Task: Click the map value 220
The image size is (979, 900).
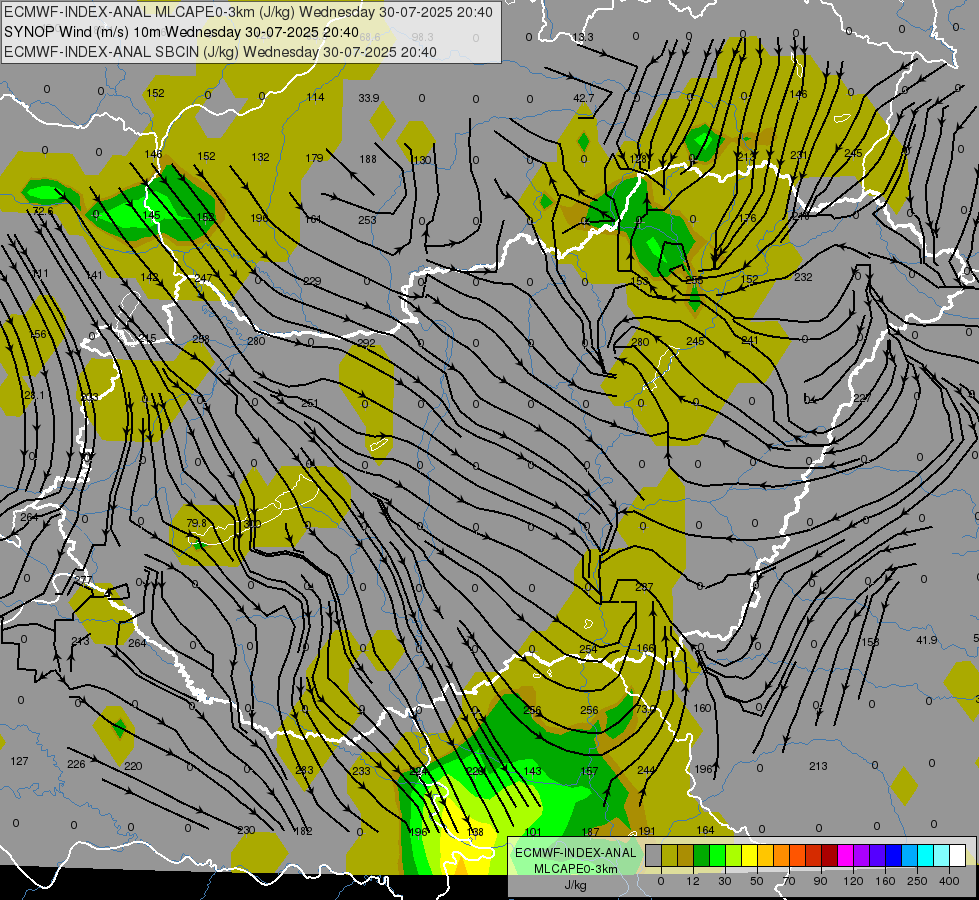Action: (x=133, y=766)
